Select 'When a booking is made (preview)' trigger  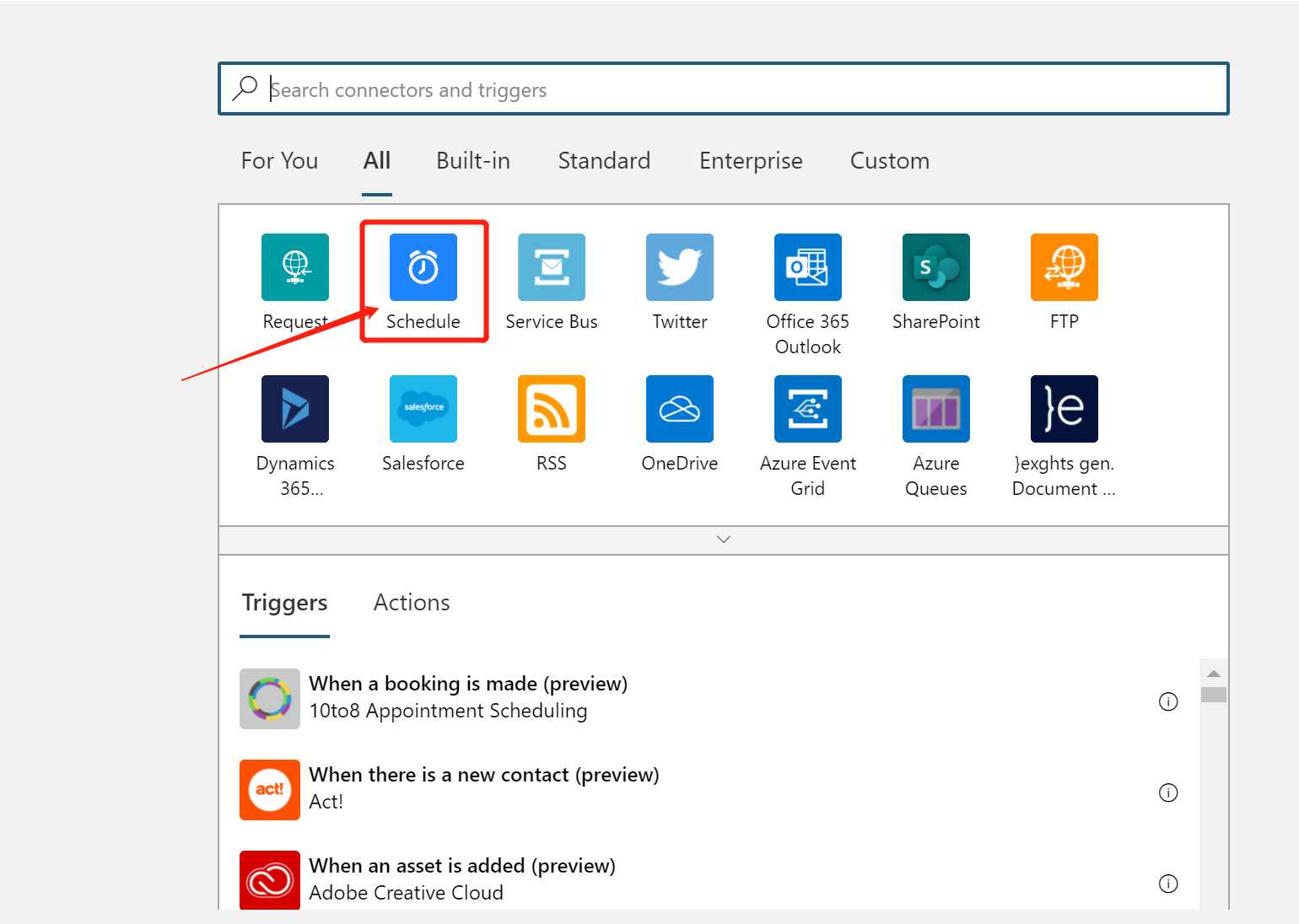(x=709, y=698)
